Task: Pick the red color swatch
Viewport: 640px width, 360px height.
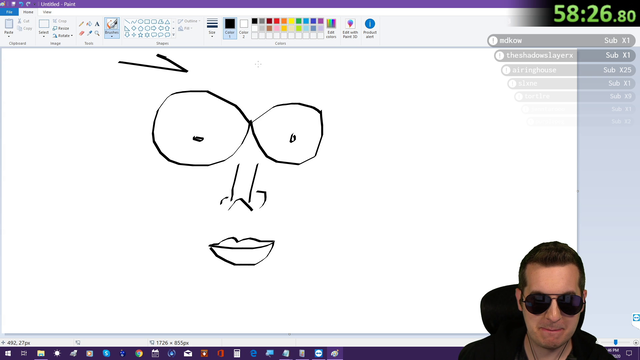Action: coord(276,21)
